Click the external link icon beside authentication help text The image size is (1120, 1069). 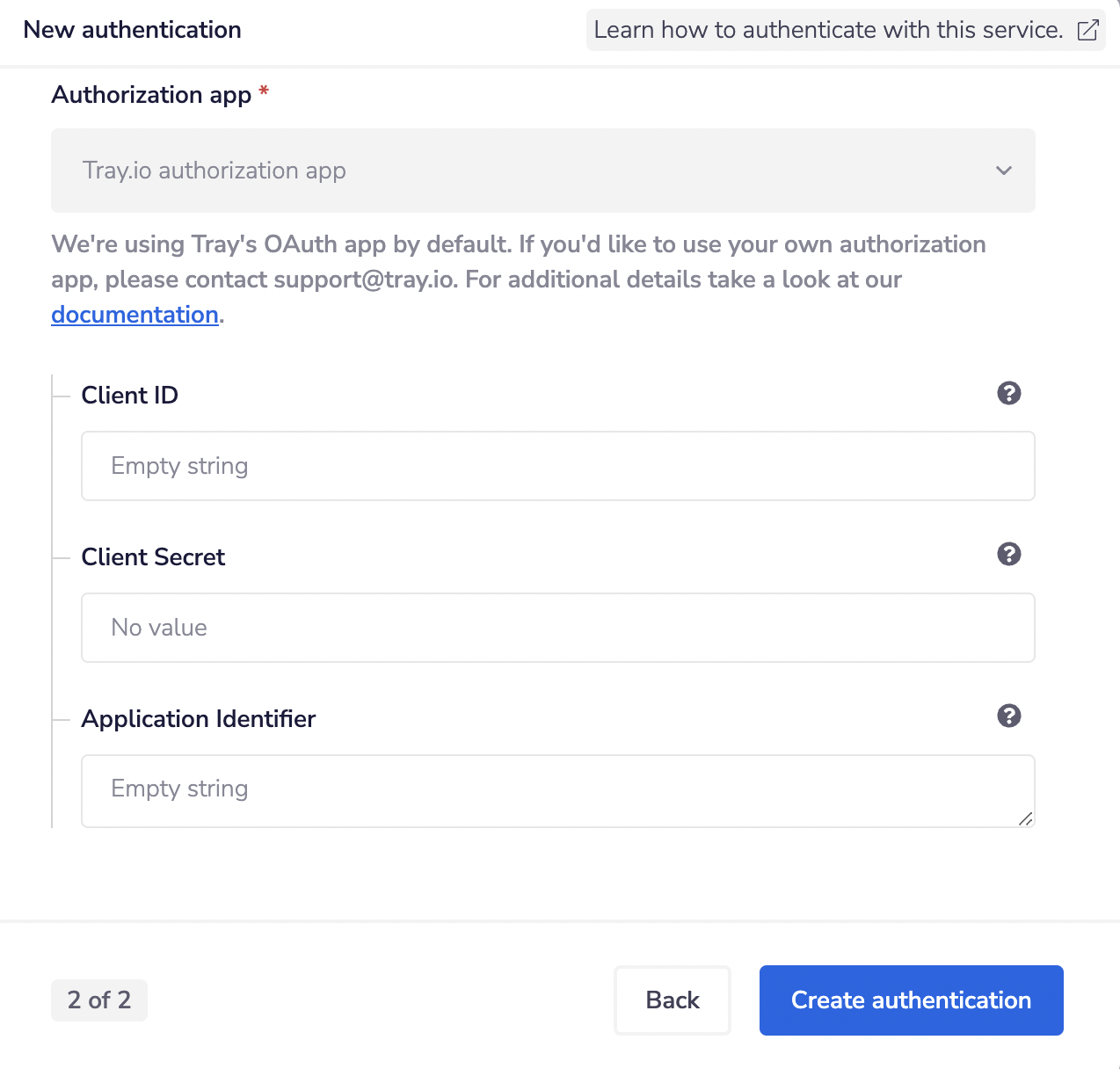tap(1087, 29)
